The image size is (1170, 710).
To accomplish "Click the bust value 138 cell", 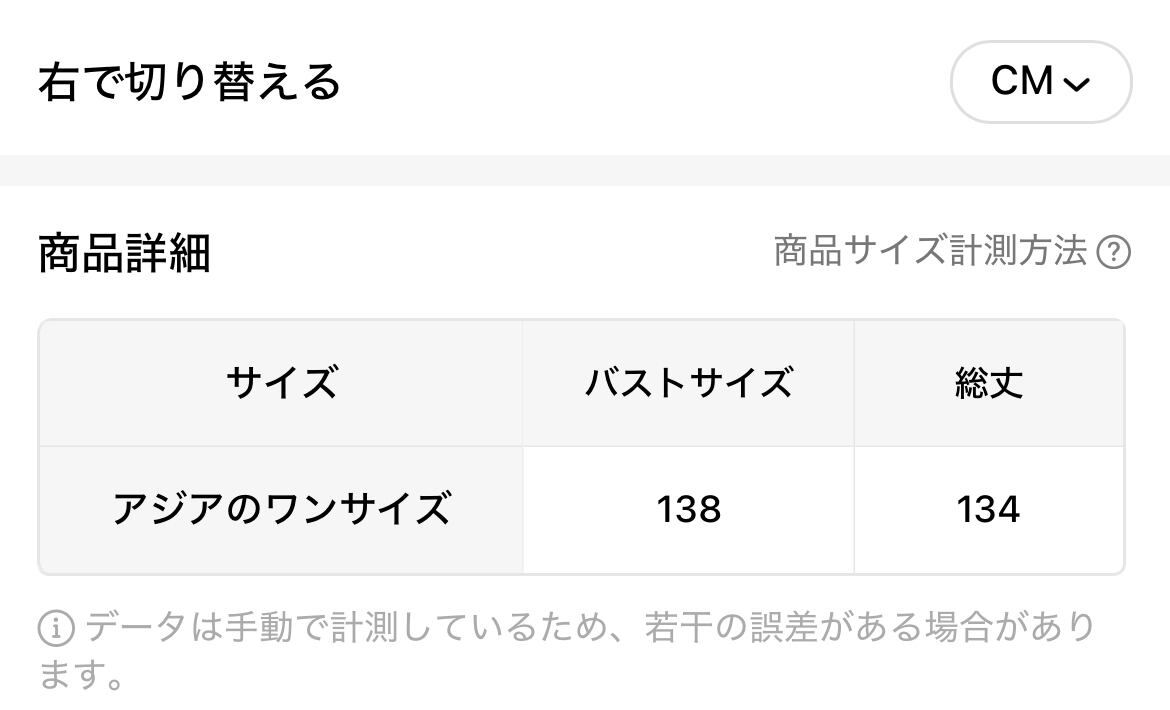I will click(688, 510).
